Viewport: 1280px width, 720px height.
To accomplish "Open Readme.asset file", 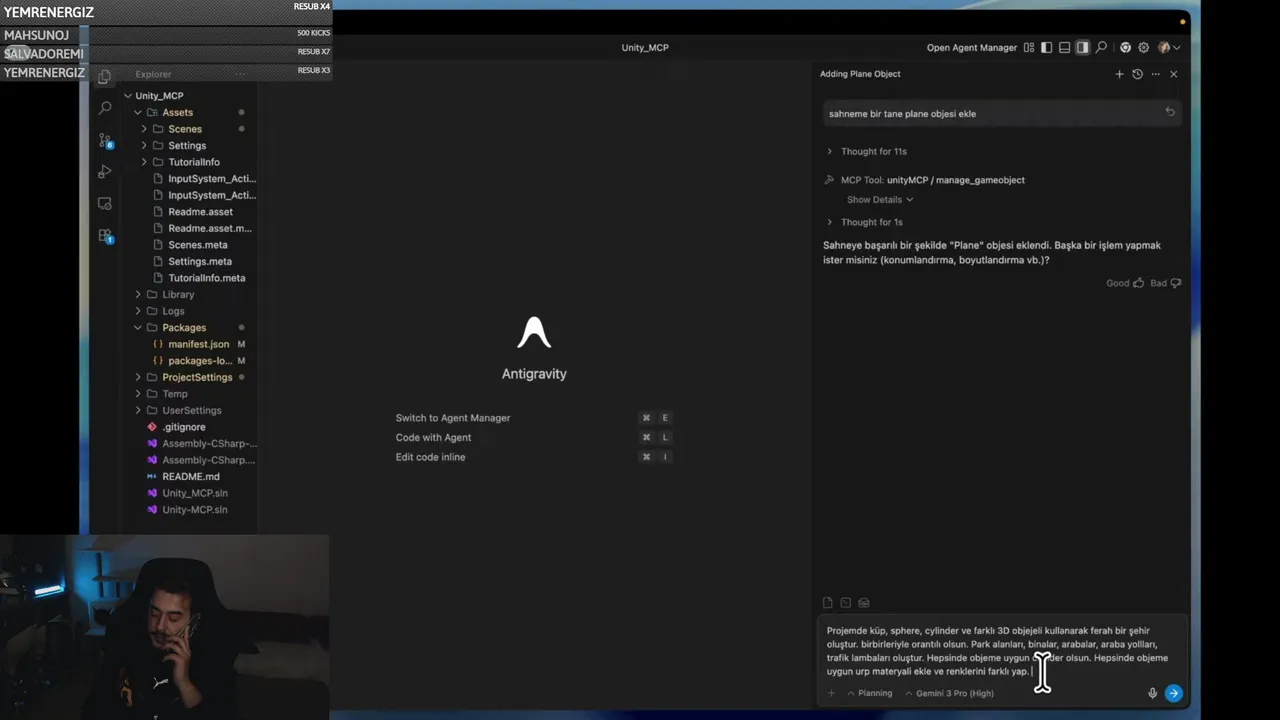I will 200,212.
